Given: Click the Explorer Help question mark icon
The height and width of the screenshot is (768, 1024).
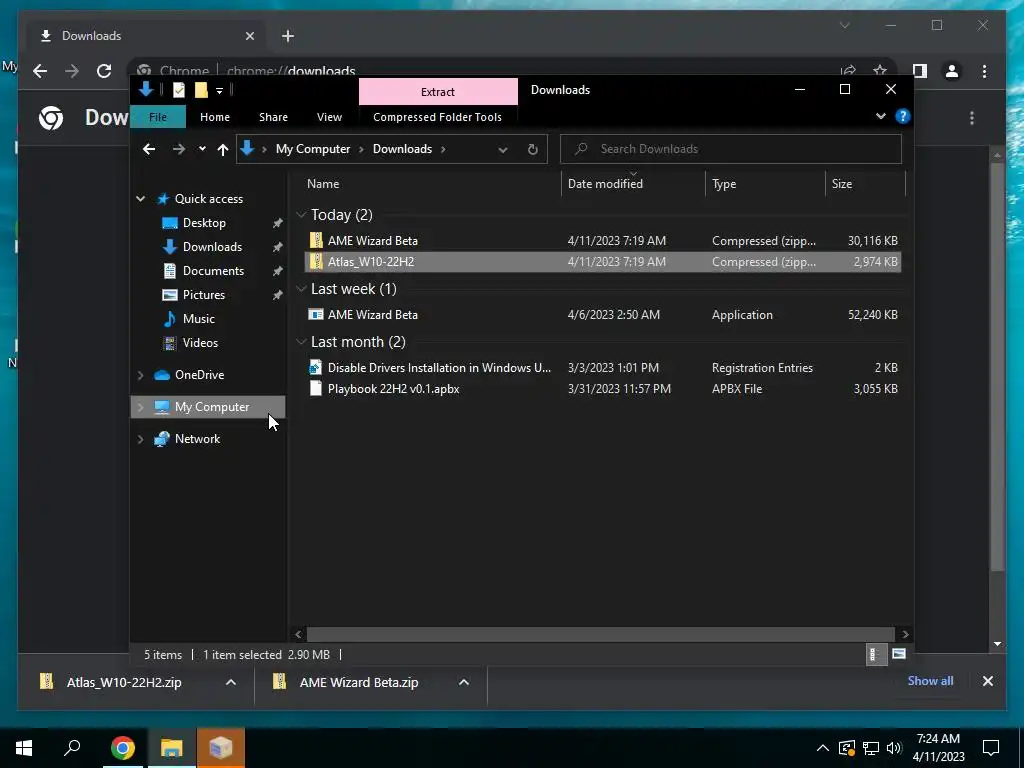Looking at the screenshot, I should coord(903,116).
